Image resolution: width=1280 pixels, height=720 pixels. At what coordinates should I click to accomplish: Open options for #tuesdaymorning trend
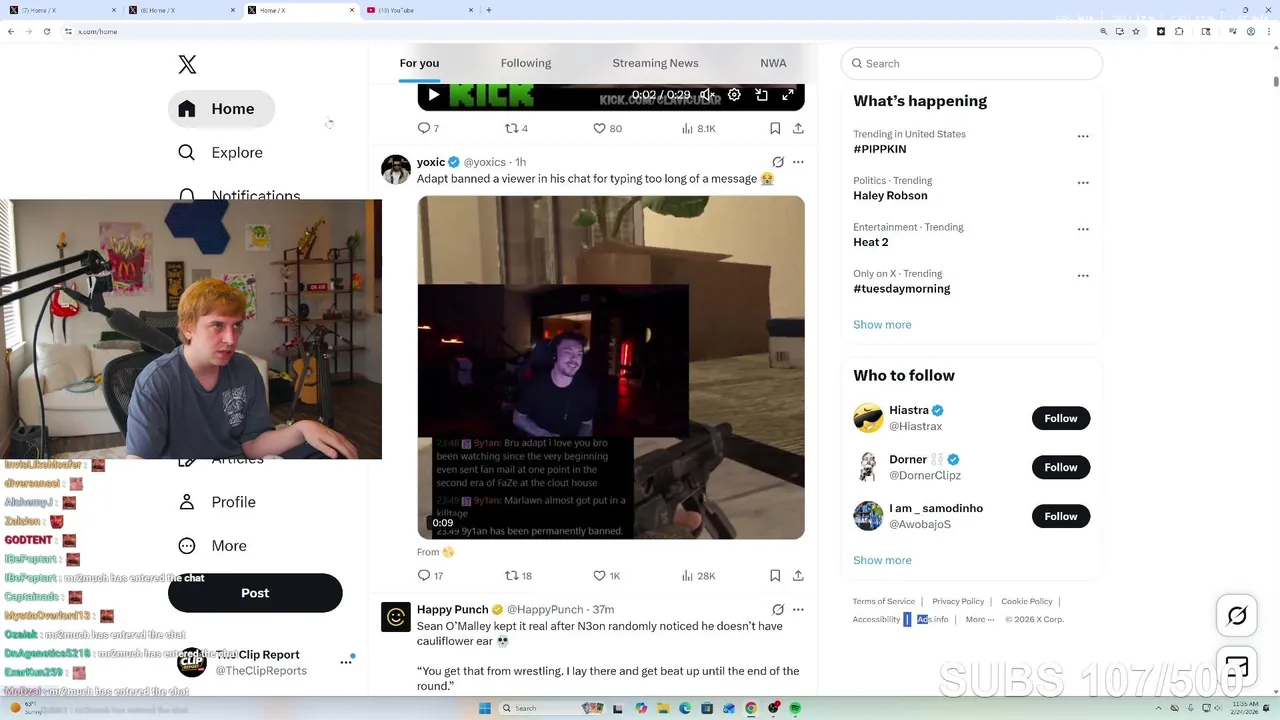[1083, 276]
